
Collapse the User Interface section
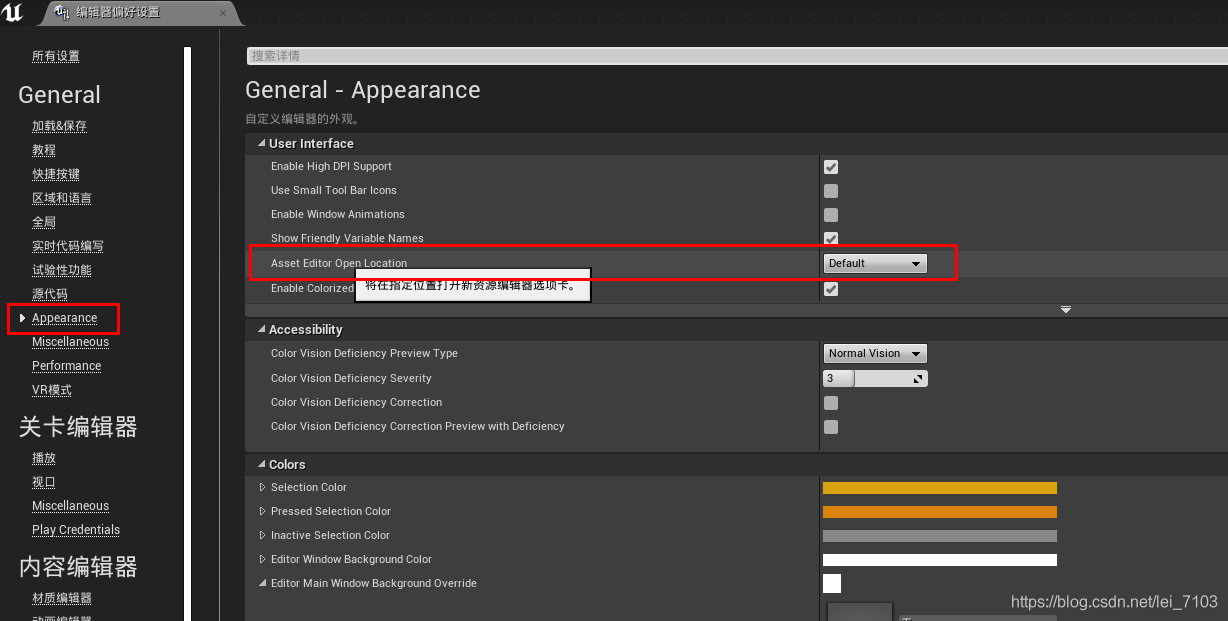pos(262,144)
